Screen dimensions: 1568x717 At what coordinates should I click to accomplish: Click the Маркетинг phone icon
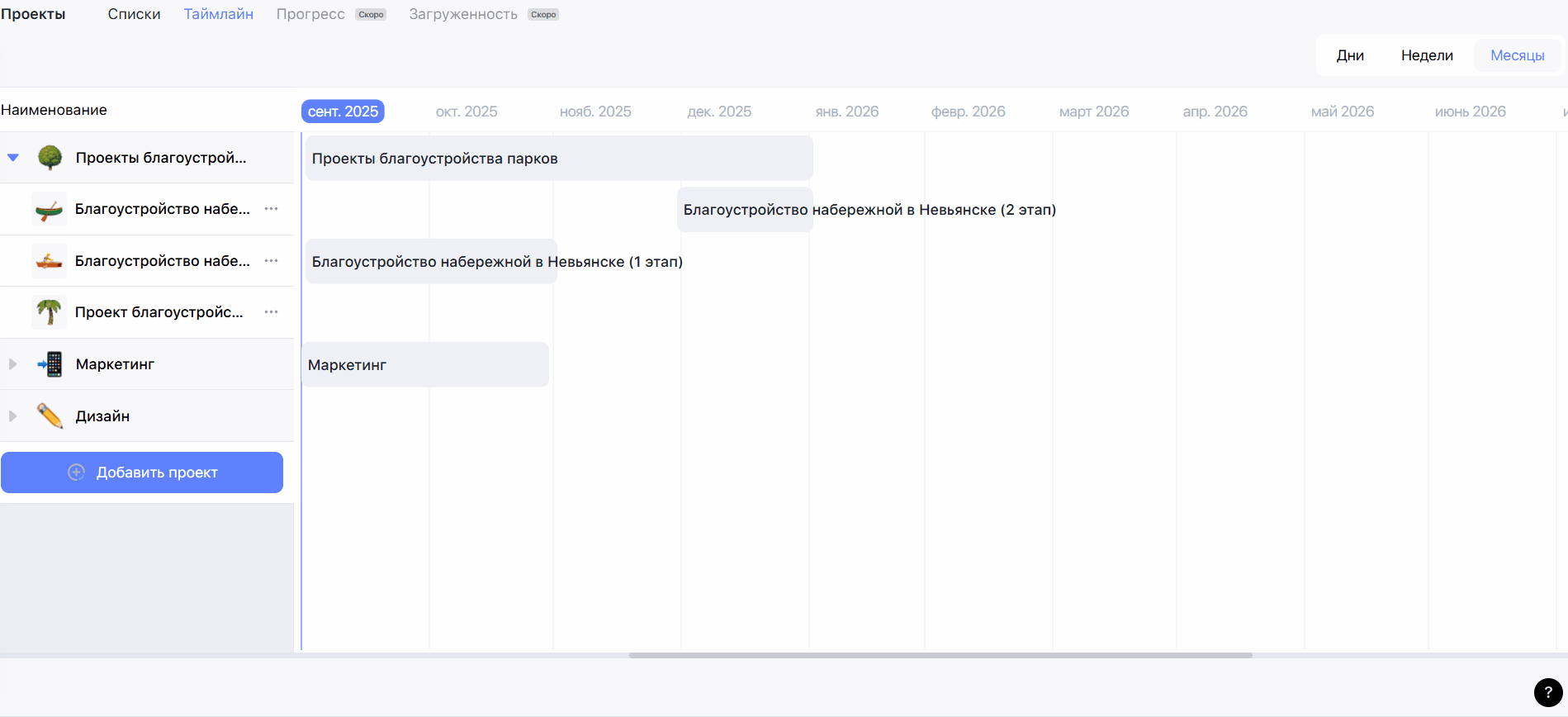click(x=50, y=364)
